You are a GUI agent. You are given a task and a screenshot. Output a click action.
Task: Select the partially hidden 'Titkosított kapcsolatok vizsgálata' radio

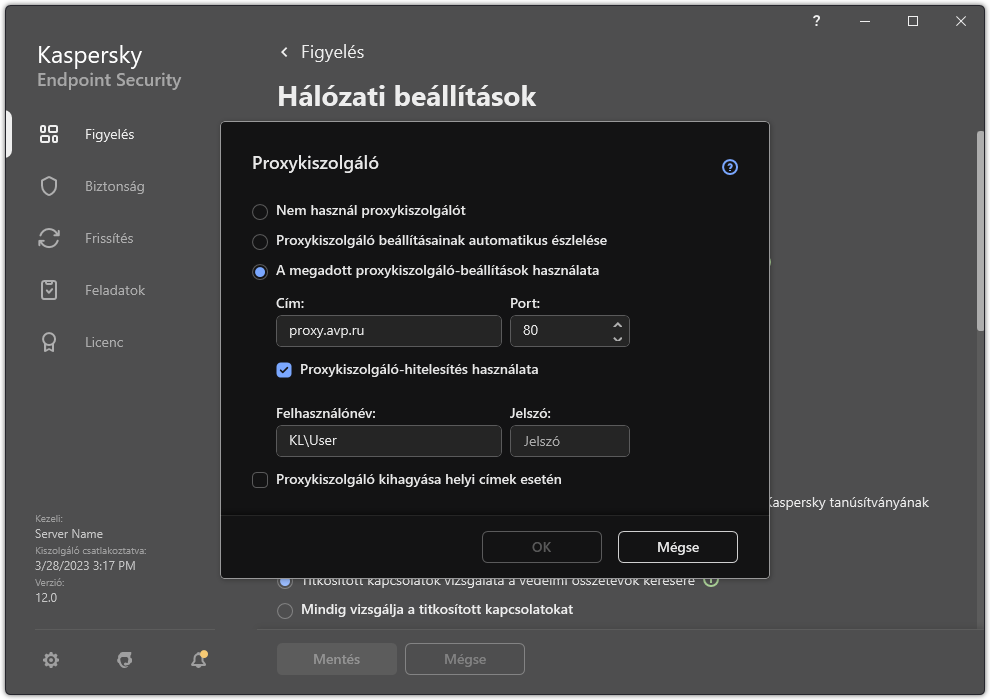285,582
